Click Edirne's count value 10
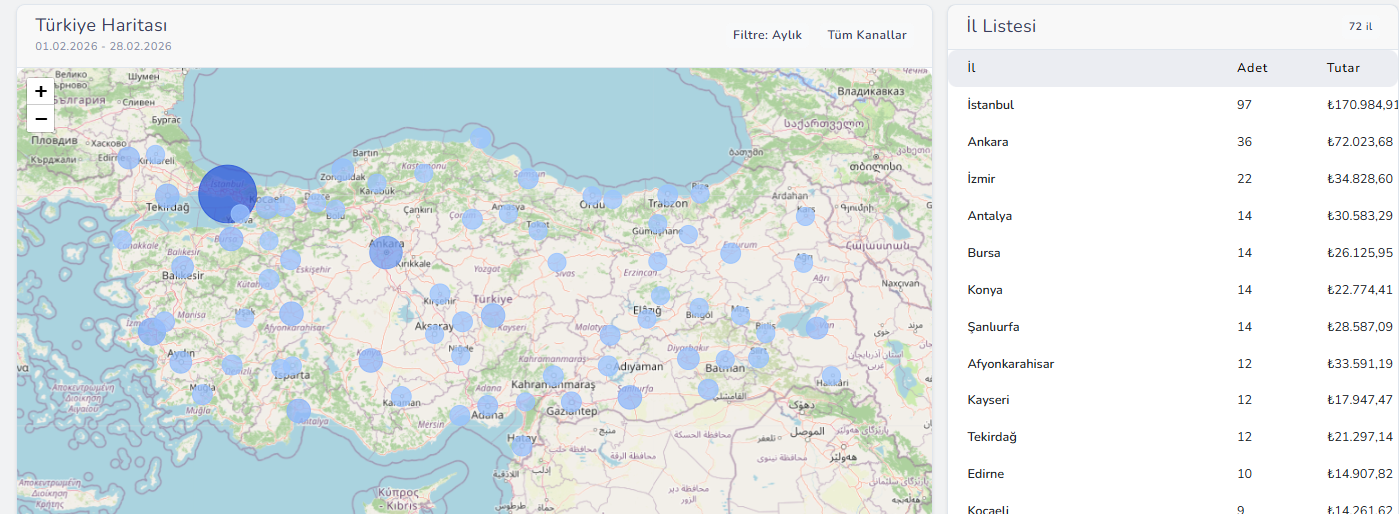 pos(1244,474)
